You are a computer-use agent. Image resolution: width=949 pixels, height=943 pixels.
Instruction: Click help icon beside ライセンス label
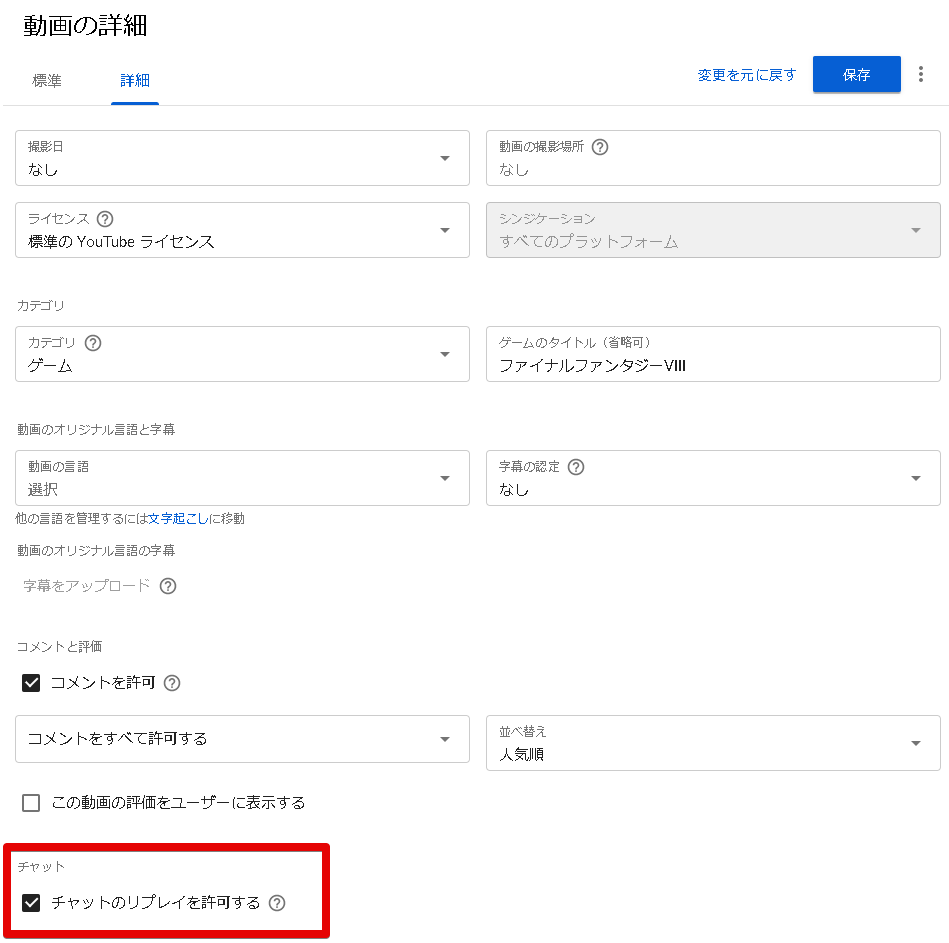[105, 219]
